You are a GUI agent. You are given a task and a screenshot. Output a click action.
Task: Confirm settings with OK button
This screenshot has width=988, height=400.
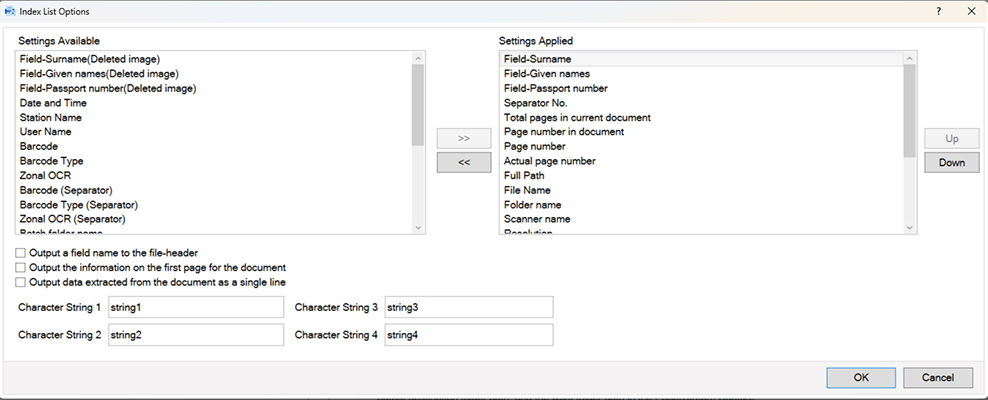click(x=861, y=377)
